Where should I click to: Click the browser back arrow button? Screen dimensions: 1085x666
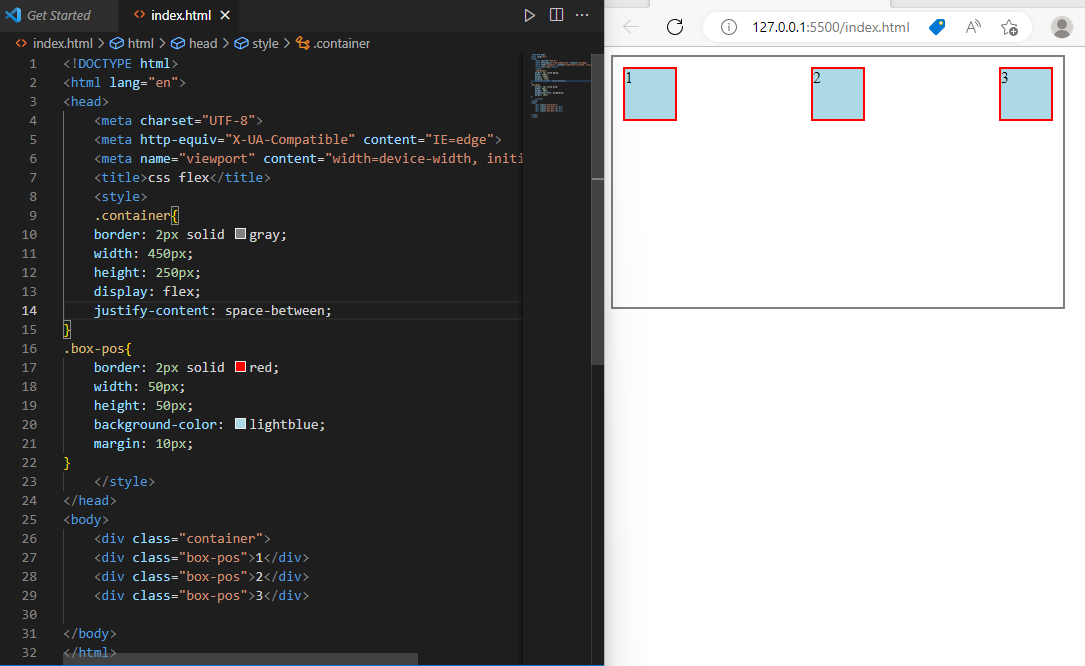[631, 27]
